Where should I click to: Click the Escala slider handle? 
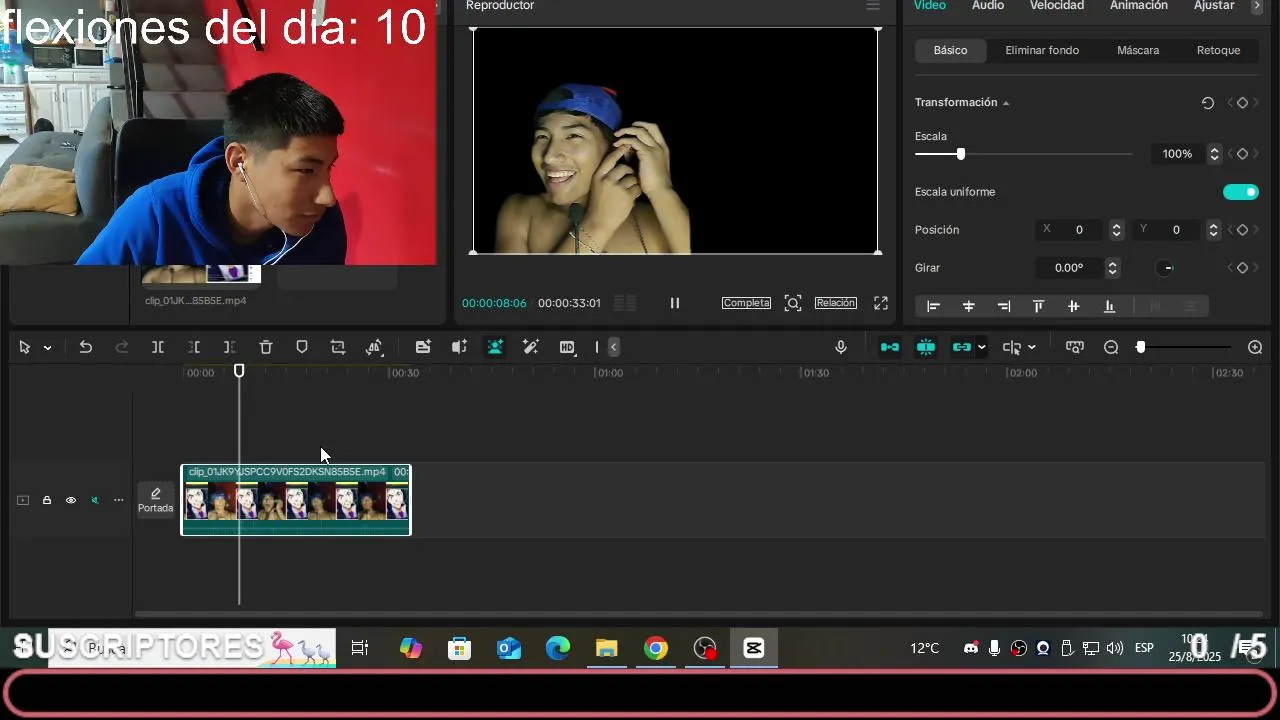tap(961, 154)
